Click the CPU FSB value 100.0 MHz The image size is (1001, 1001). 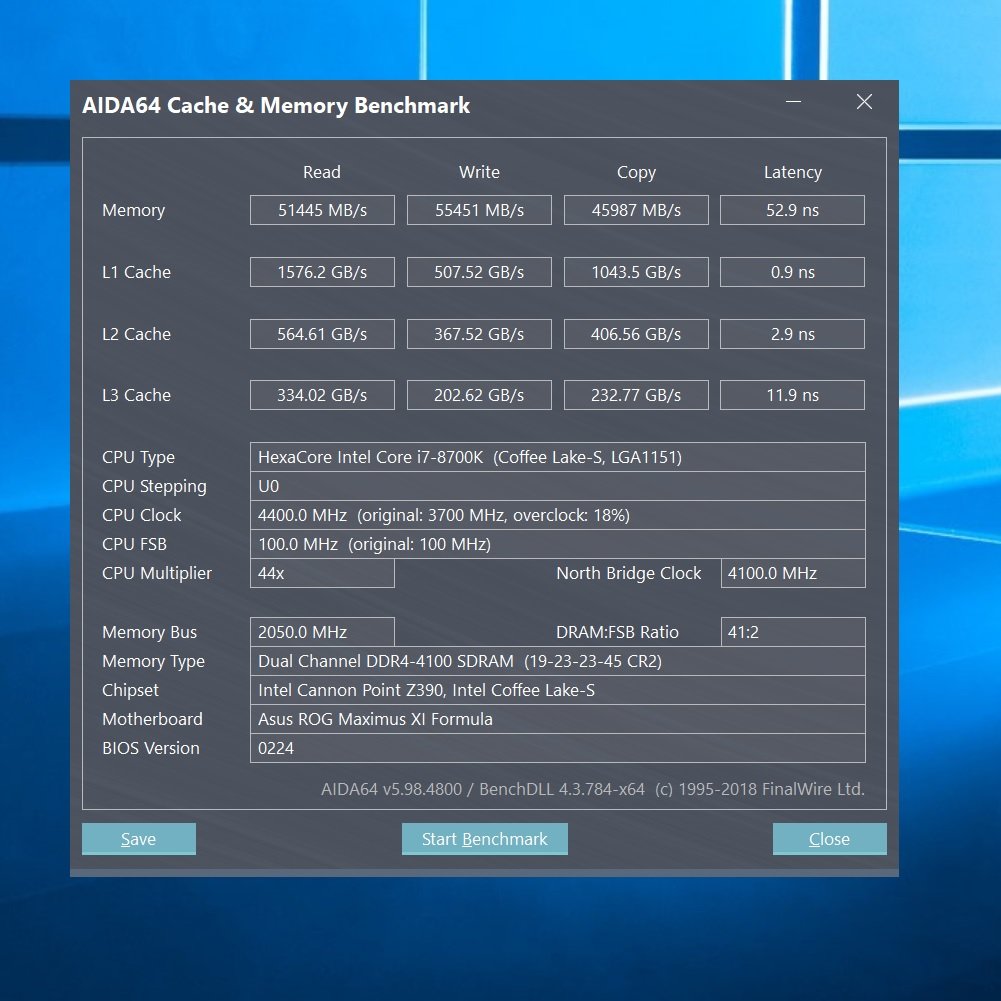558,544
